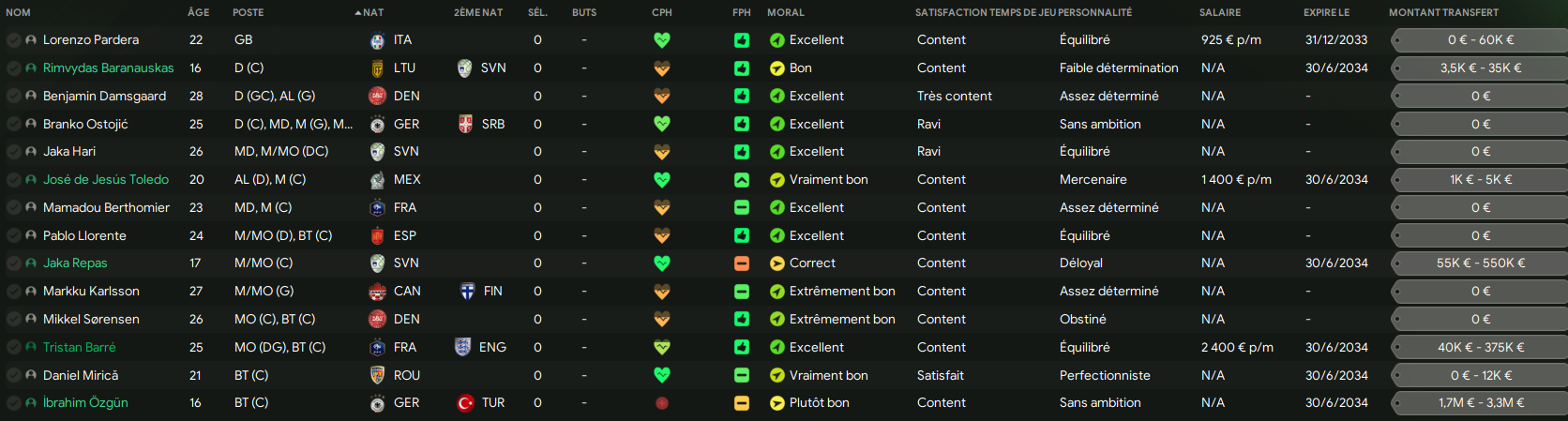Open Jaka Repas's player profile
The width and height of the screenshot is (1568, 421).
pyautogui.click(x=75, y=263)
